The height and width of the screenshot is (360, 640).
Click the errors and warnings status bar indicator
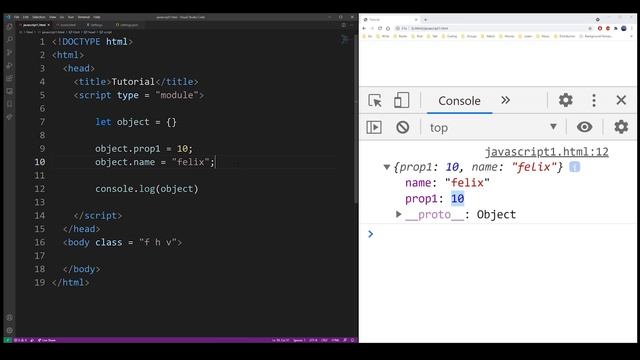20,340
